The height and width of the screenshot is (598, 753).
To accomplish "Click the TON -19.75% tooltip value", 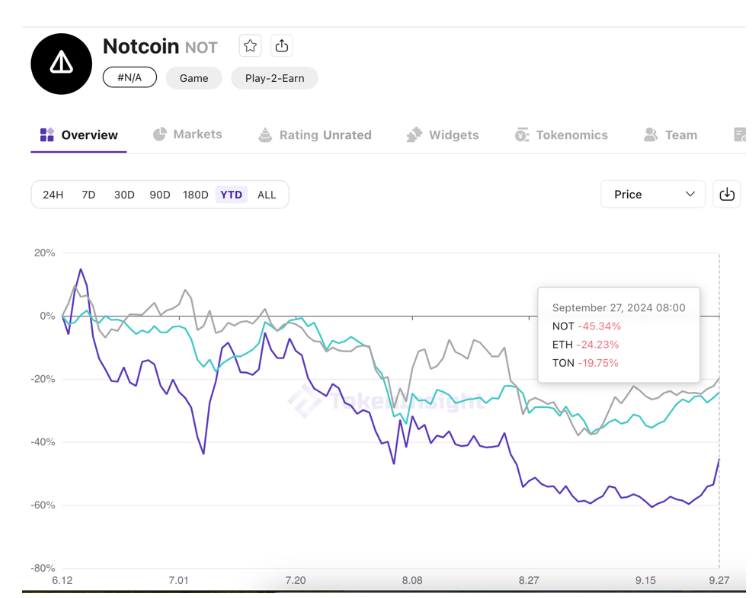I will (585, 363).
